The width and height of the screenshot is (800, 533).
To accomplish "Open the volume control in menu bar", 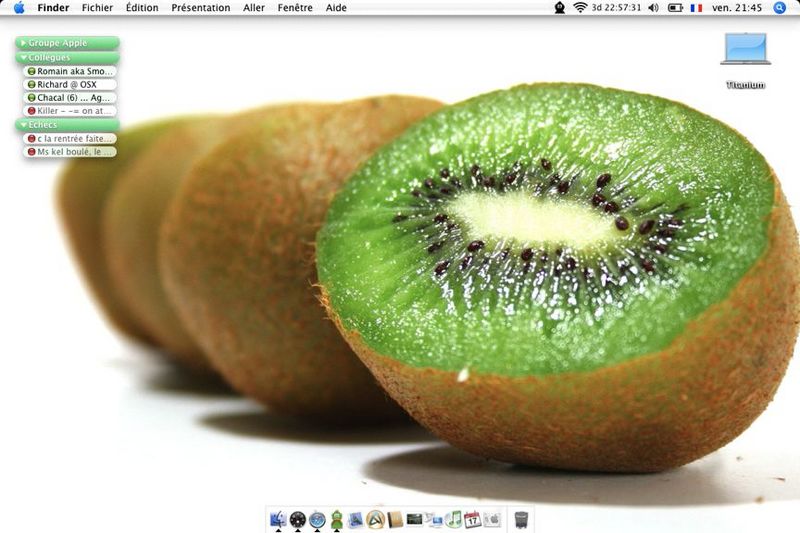I will coord(654,8).
